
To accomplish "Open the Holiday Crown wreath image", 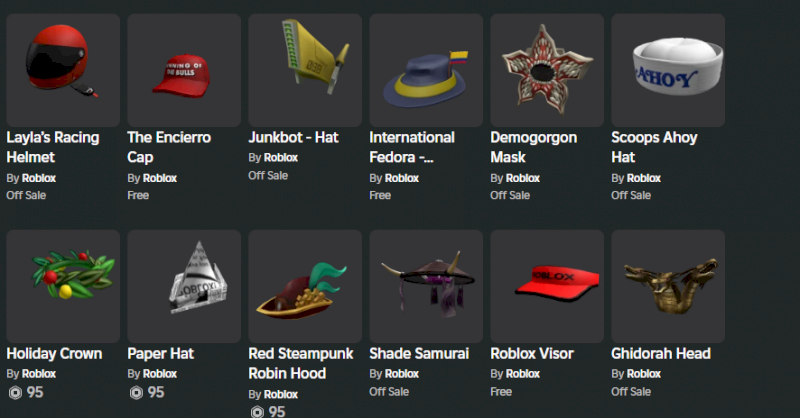I will pyautogui.click(x=63, y=286).
